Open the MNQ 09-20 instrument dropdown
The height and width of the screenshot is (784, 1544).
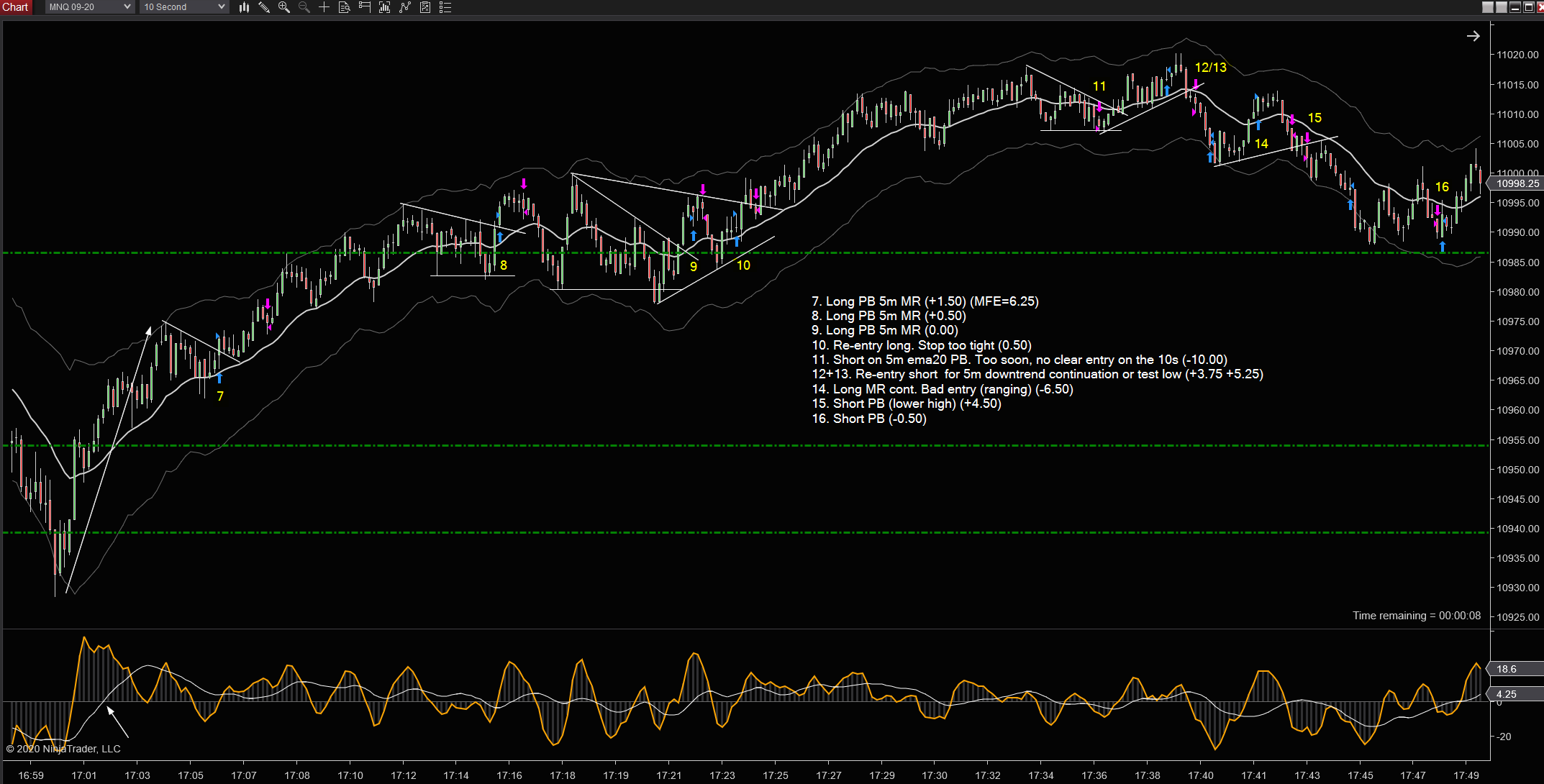click(90, 7)
